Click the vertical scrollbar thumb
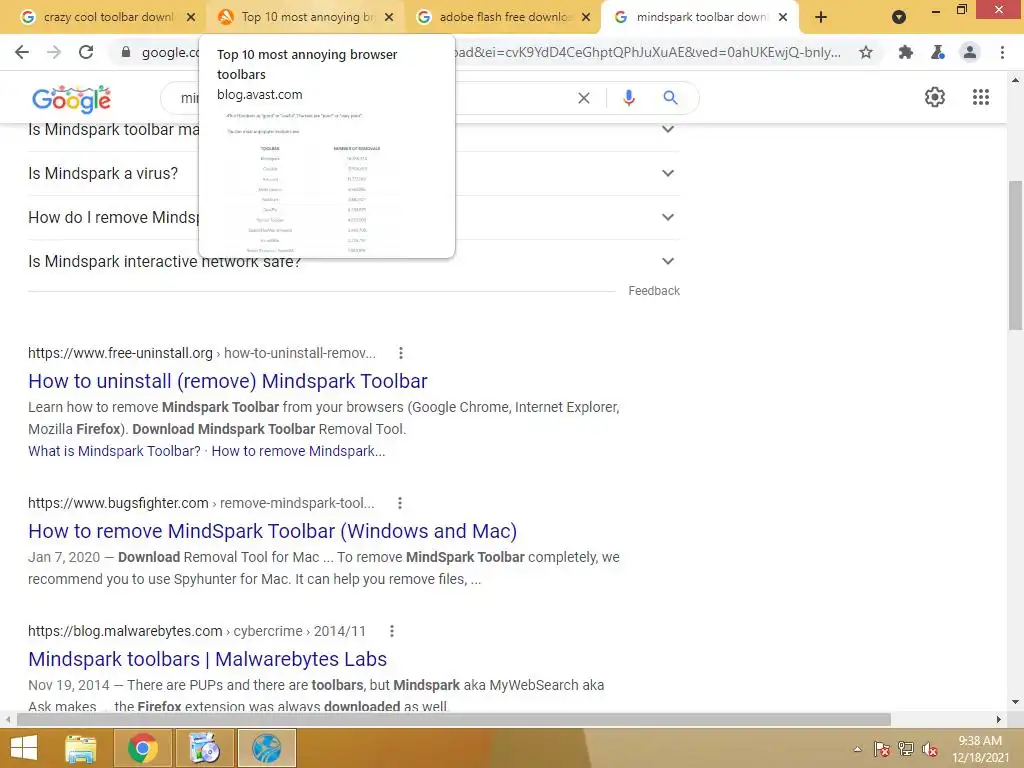Viewport: 1024px width, 768px height. [1015, 255]
